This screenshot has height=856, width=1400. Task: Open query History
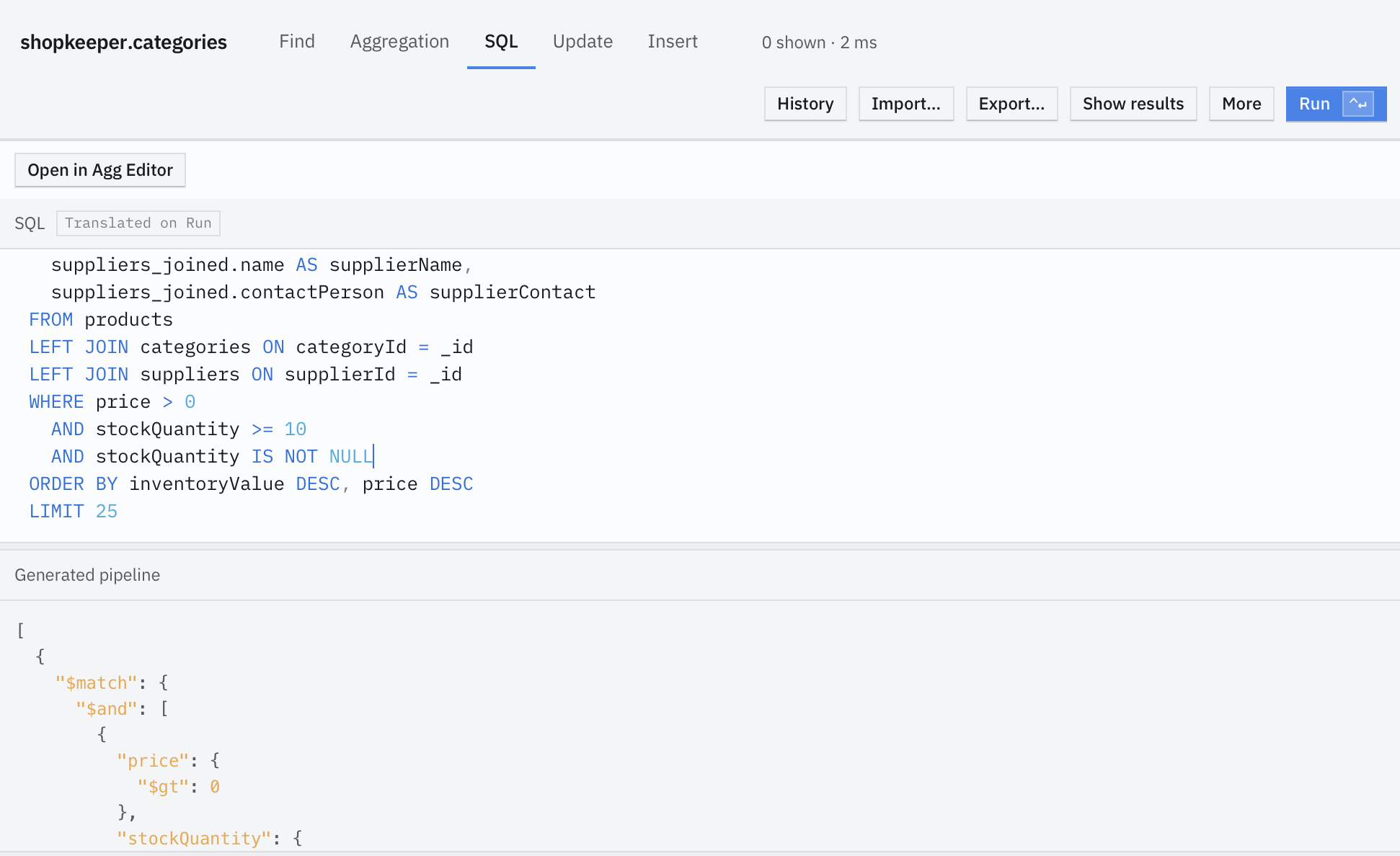(805, 104)
